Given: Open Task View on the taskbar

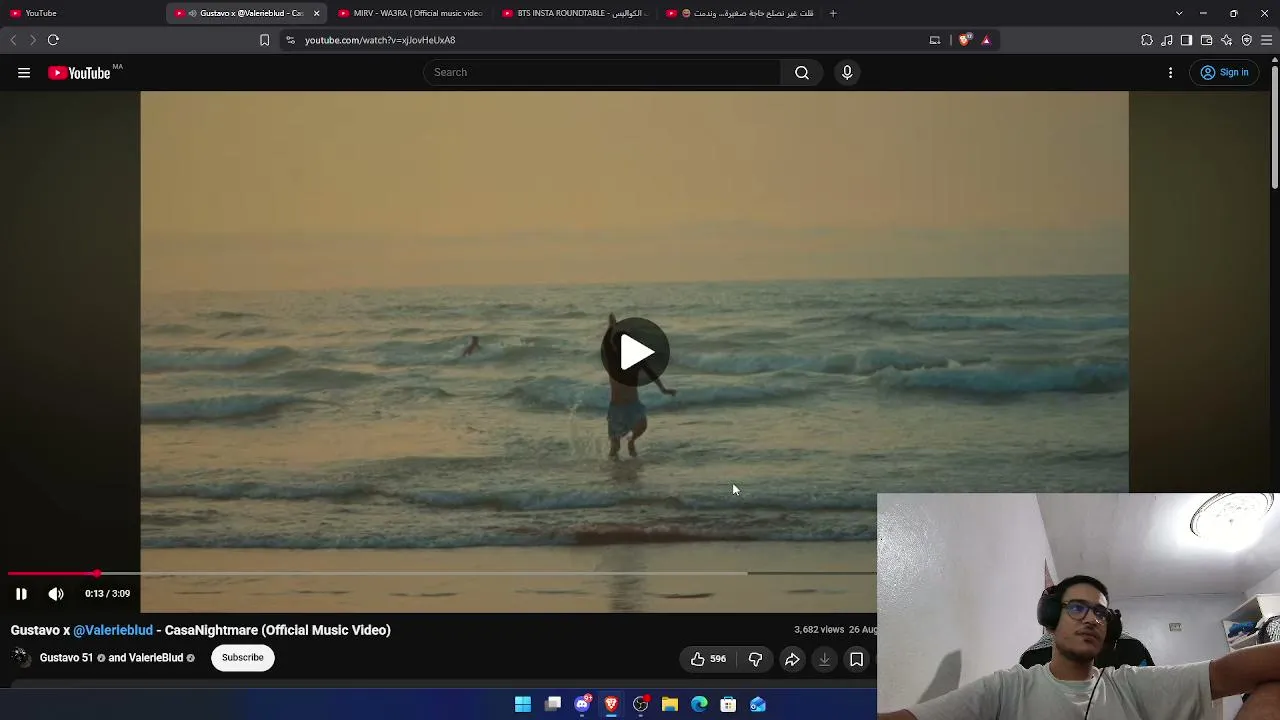Looking at the screenshot, I should click(553, 705).
